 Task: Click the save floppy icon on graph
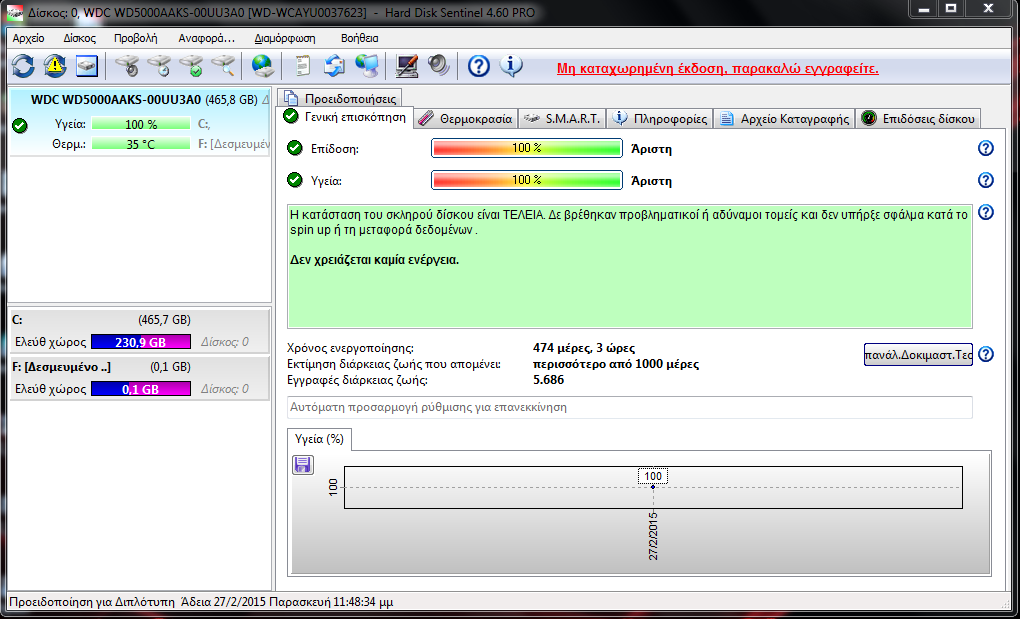(x=302, y=465)
